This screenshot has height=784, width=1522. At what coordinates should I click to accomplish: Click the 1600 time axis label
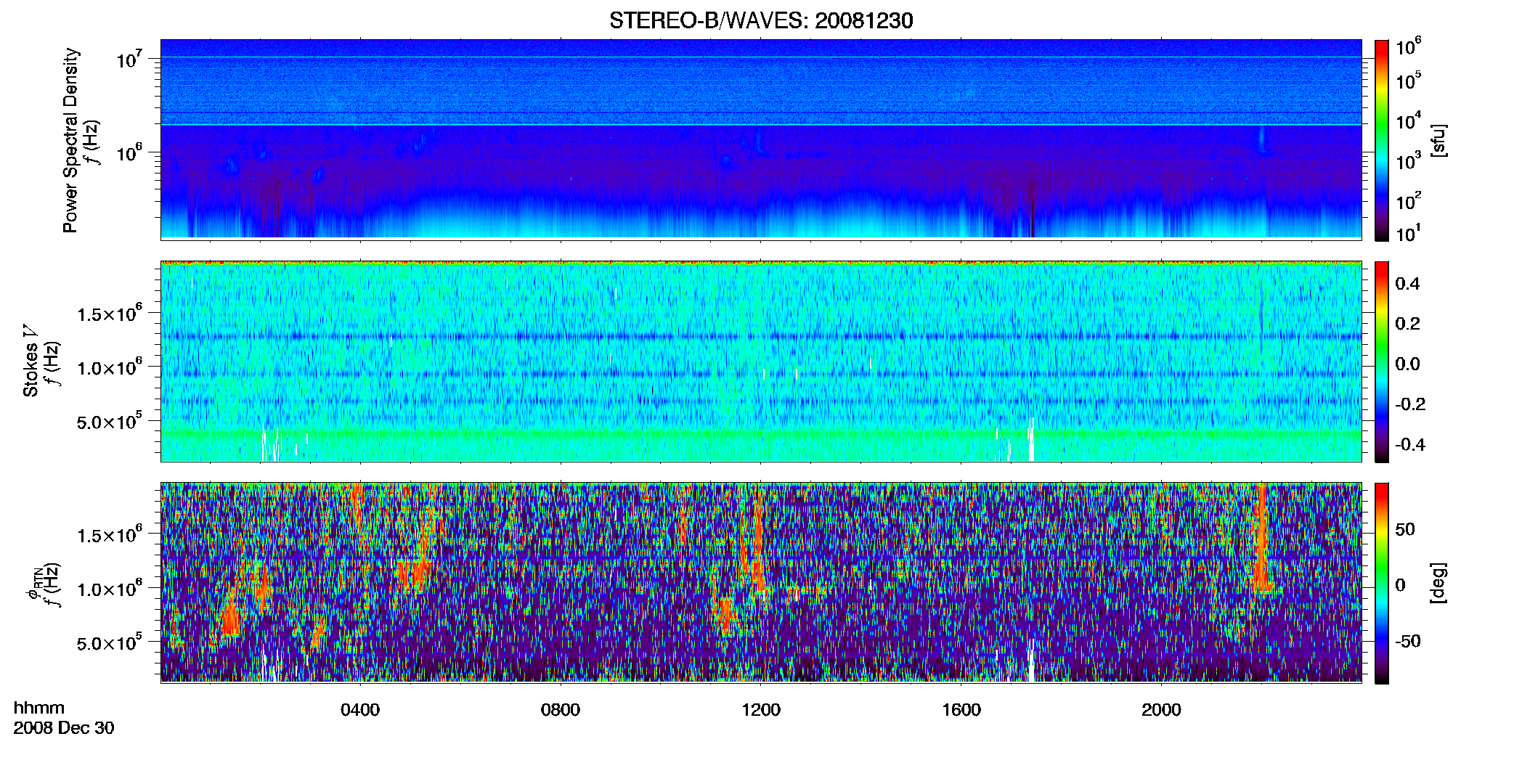pyautogui.click(x=961, y=710)
